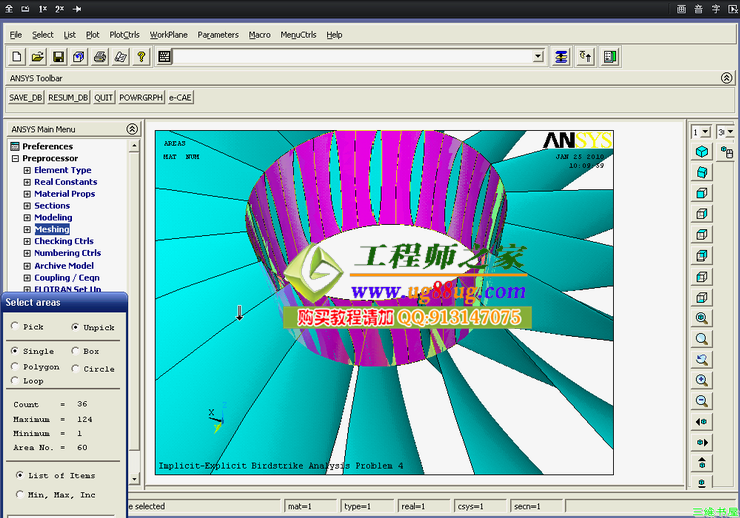Screen dimensions: 740x518
Task: Select the isometric view cube icon
Action: 702,151
